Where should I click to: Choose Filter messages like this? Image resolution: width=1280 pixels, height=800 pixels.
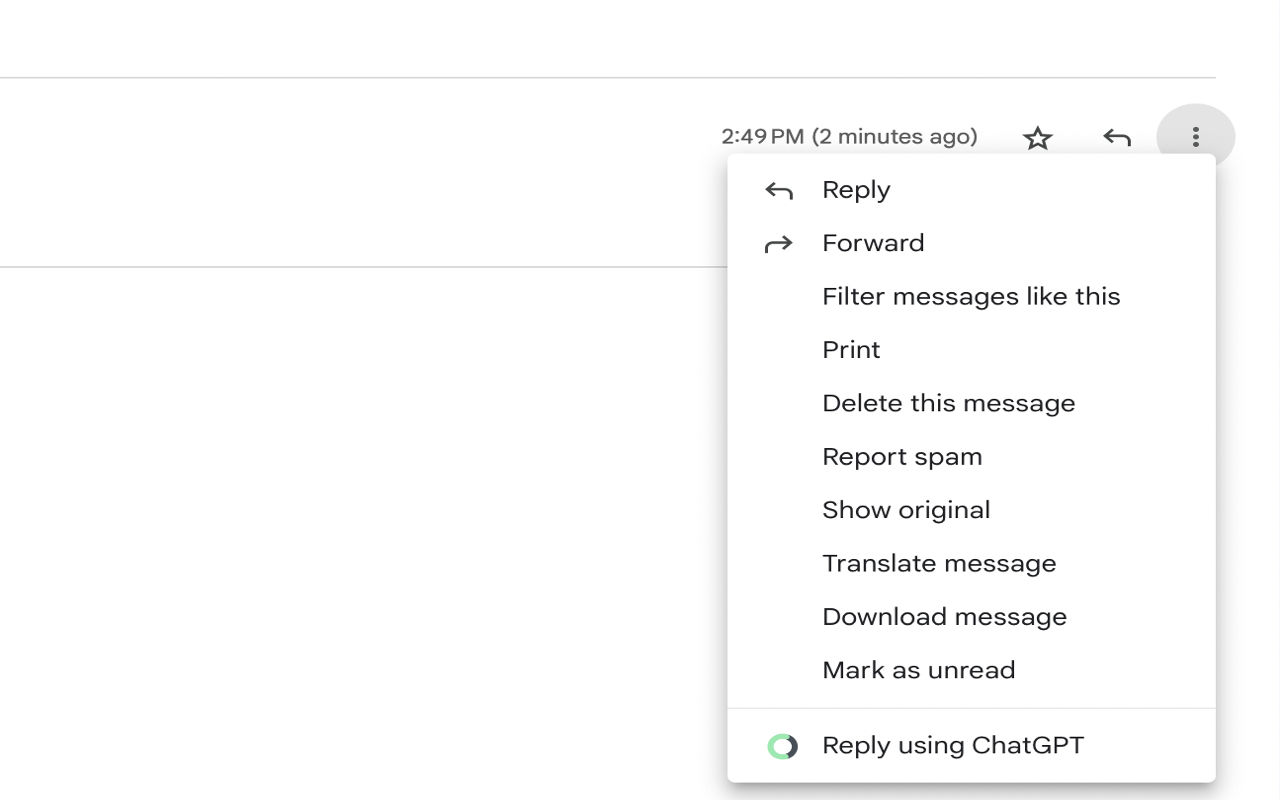[971, 296]
